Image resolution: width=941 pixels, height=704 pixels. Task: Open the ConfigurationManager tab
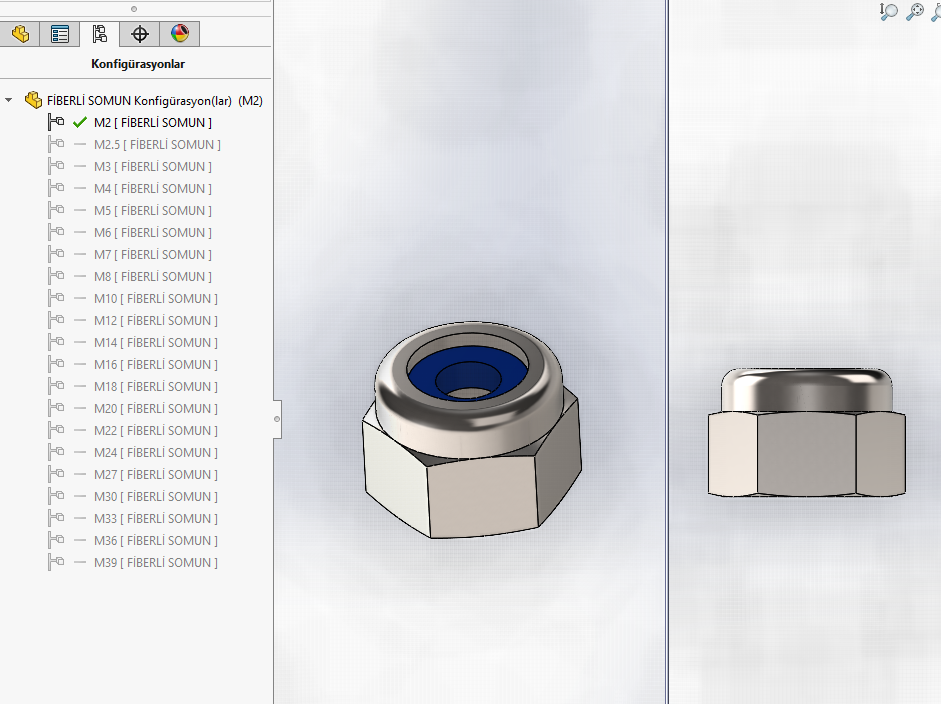click(x=100, y=34)
